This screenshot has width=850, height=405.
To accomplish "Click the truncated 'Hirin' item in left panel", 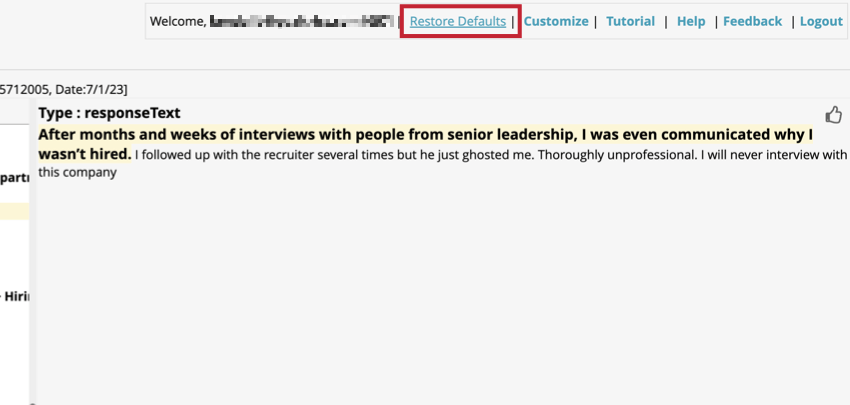I will click(14, 297).
